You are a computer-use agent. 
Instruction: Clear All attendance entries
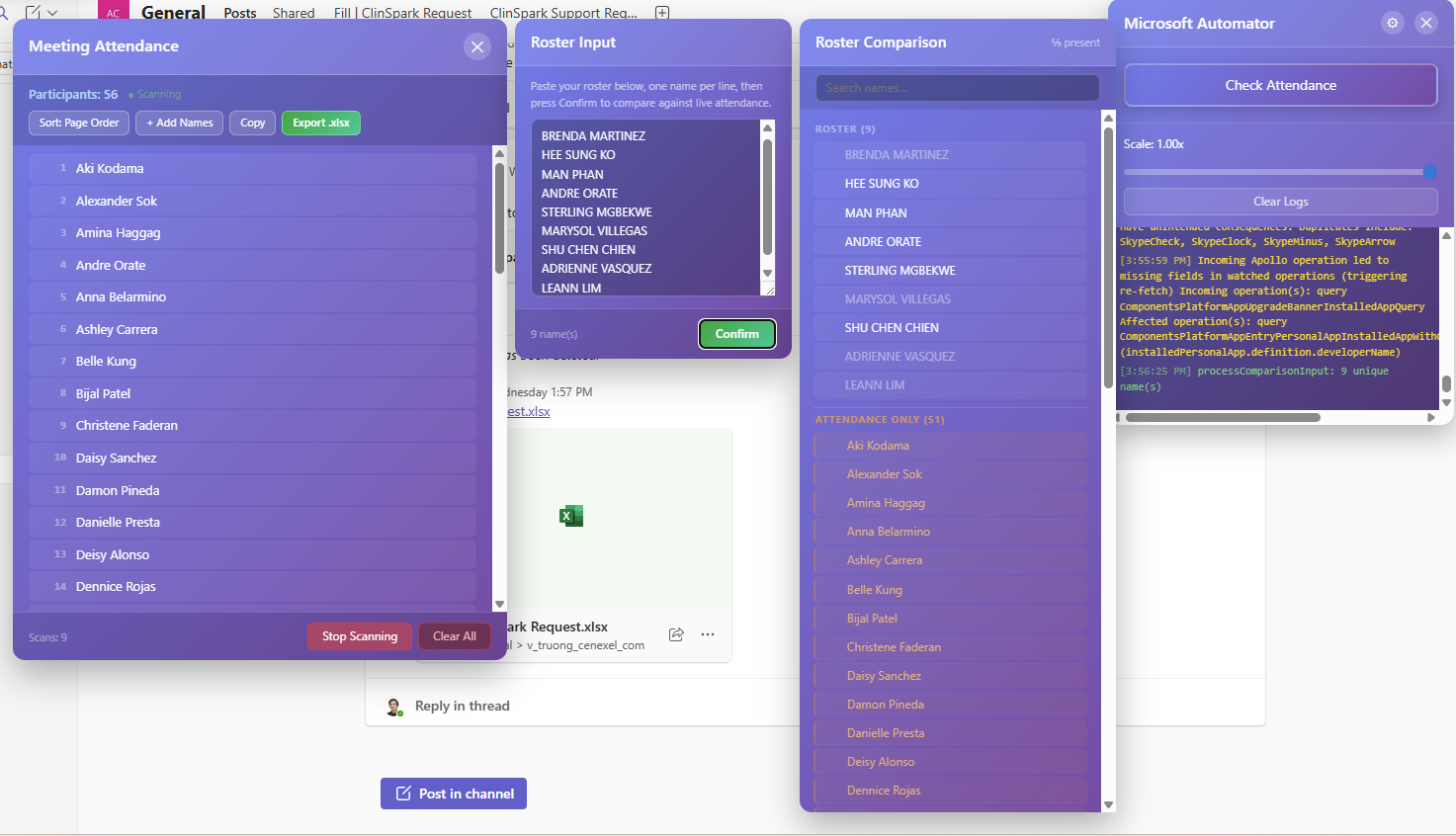pyautogui.click(x=455, y=636)
